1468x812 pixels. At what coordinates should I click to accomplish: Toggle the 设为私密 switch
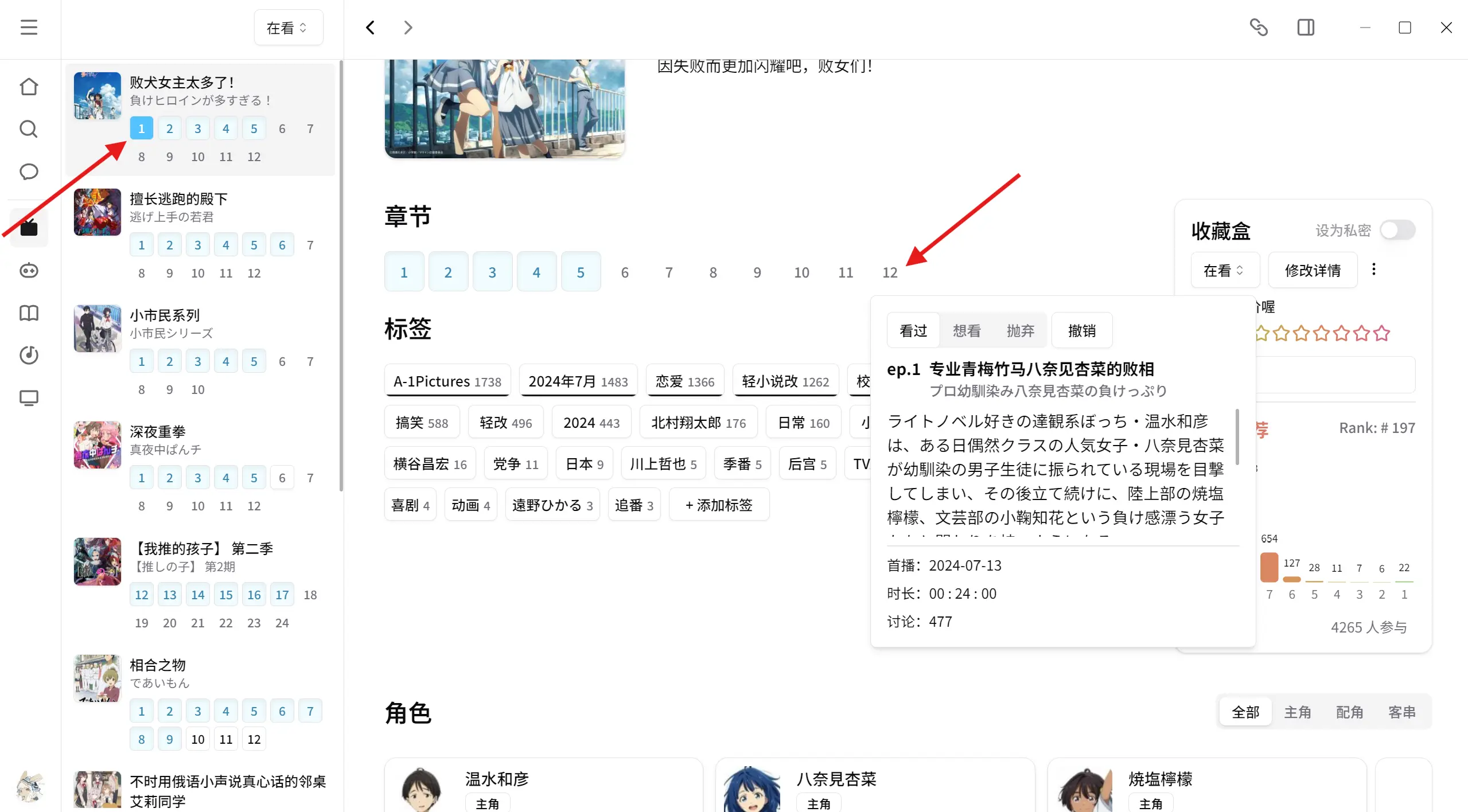(1398, 230)
